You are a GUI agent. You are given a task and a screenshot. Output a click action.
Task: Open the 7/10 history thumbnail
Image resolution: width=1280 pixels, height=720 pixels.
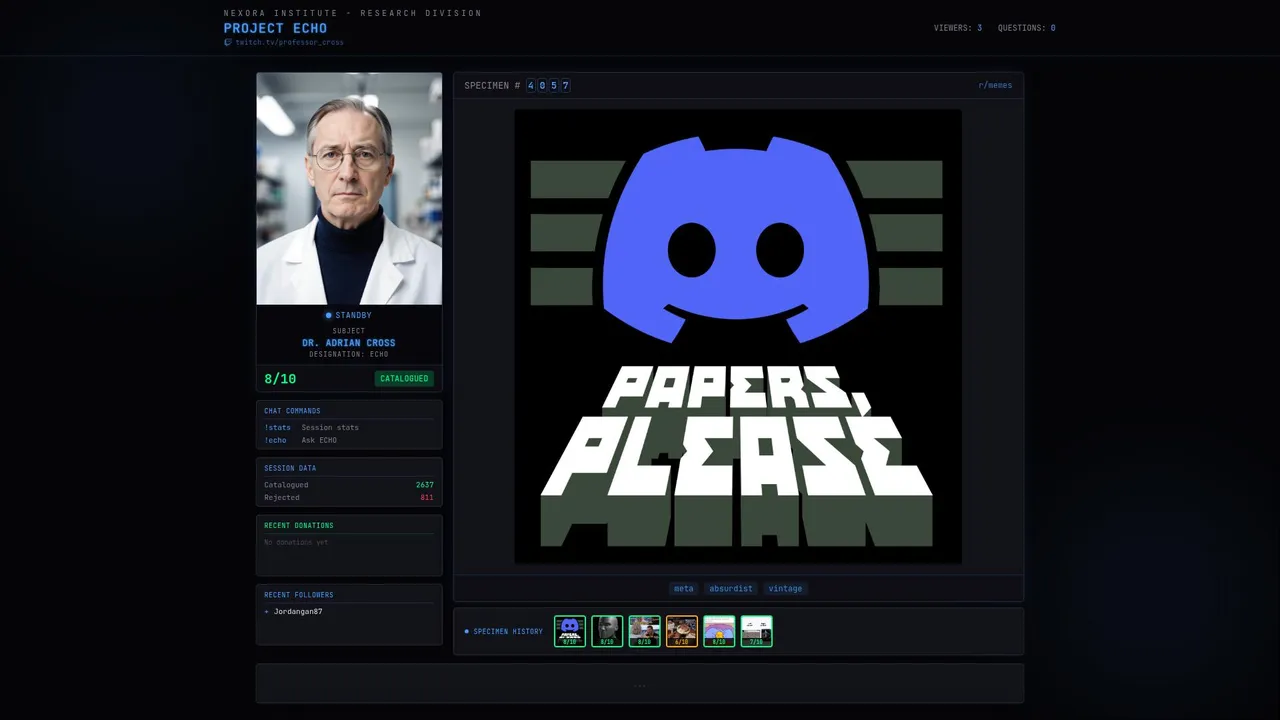[757, 631]
